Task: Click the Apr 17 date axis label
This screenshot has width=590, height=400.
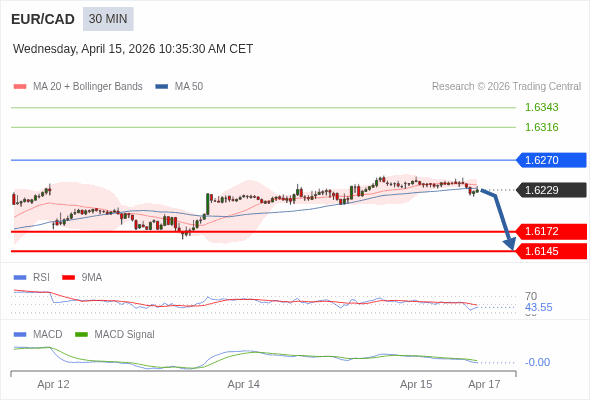Action: (484, 385)
